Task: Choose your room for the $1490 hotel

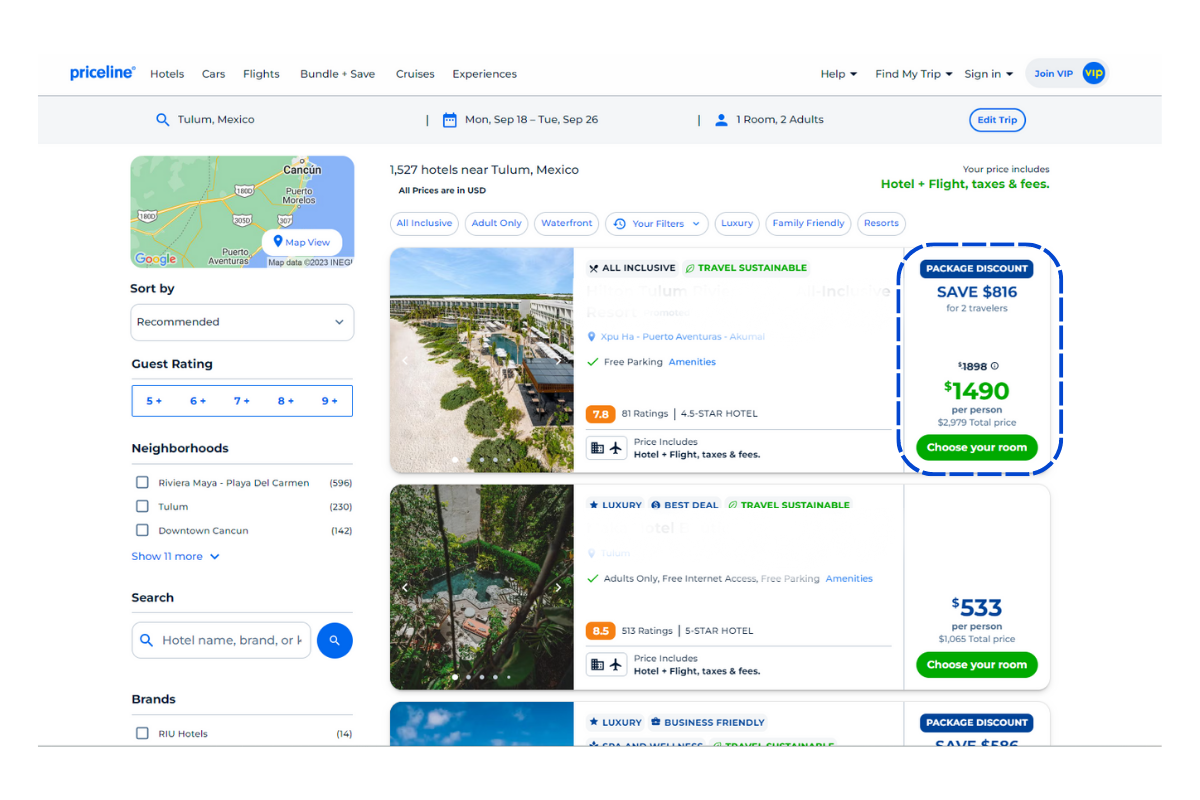Action: pyautogui.click(x=977, y=447)
